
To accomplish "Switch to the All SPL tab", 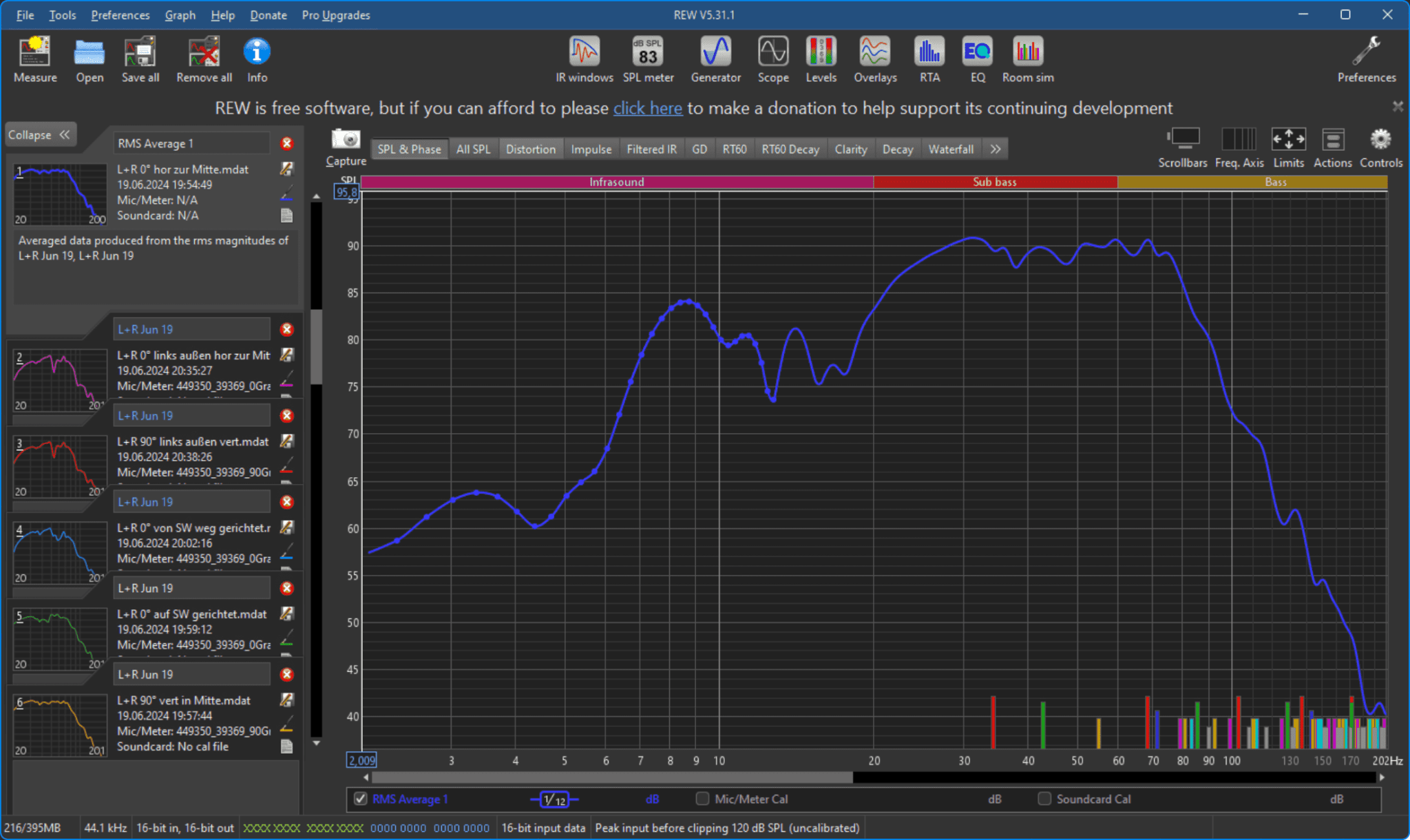I will pyautogui.click(x=473, y=149).
